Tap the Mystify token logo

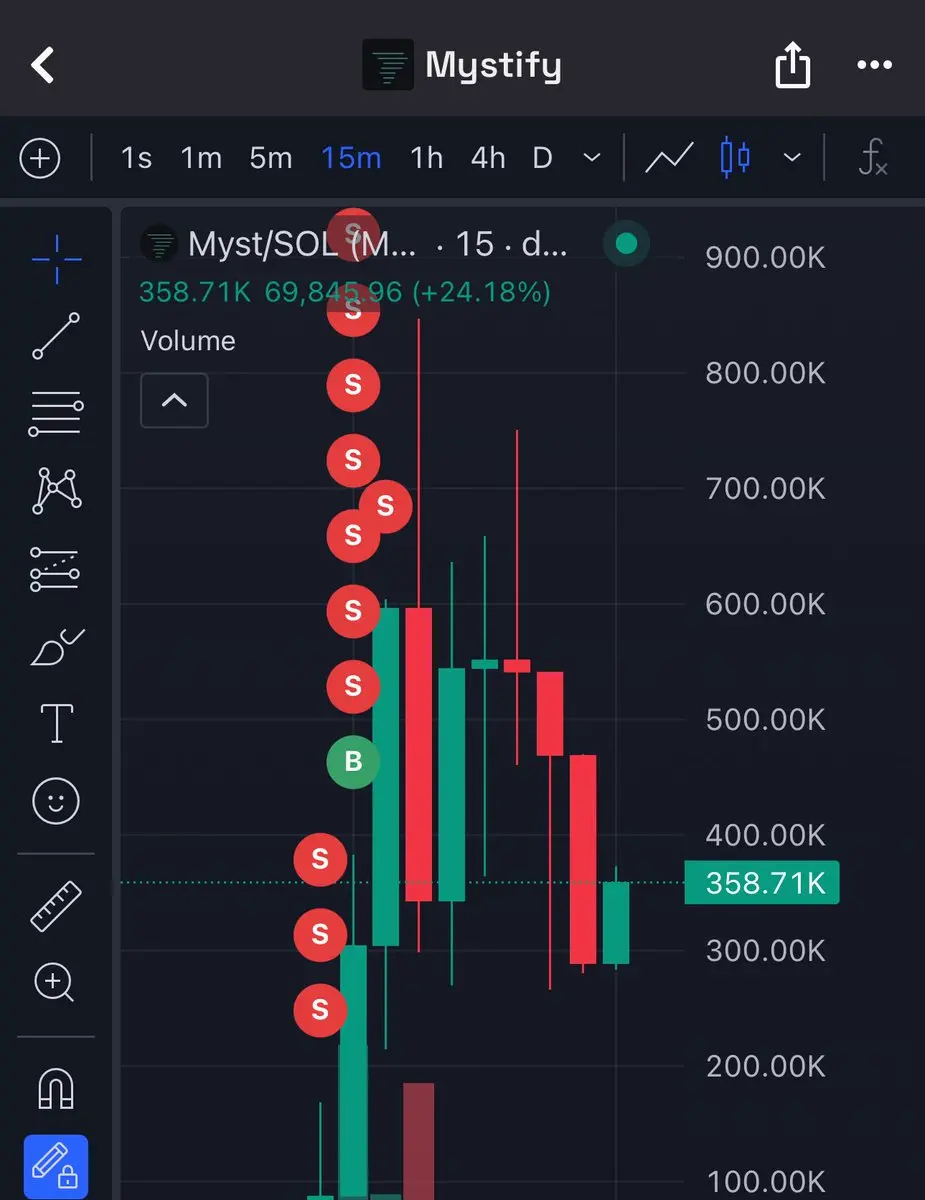[x=387, y=66]
